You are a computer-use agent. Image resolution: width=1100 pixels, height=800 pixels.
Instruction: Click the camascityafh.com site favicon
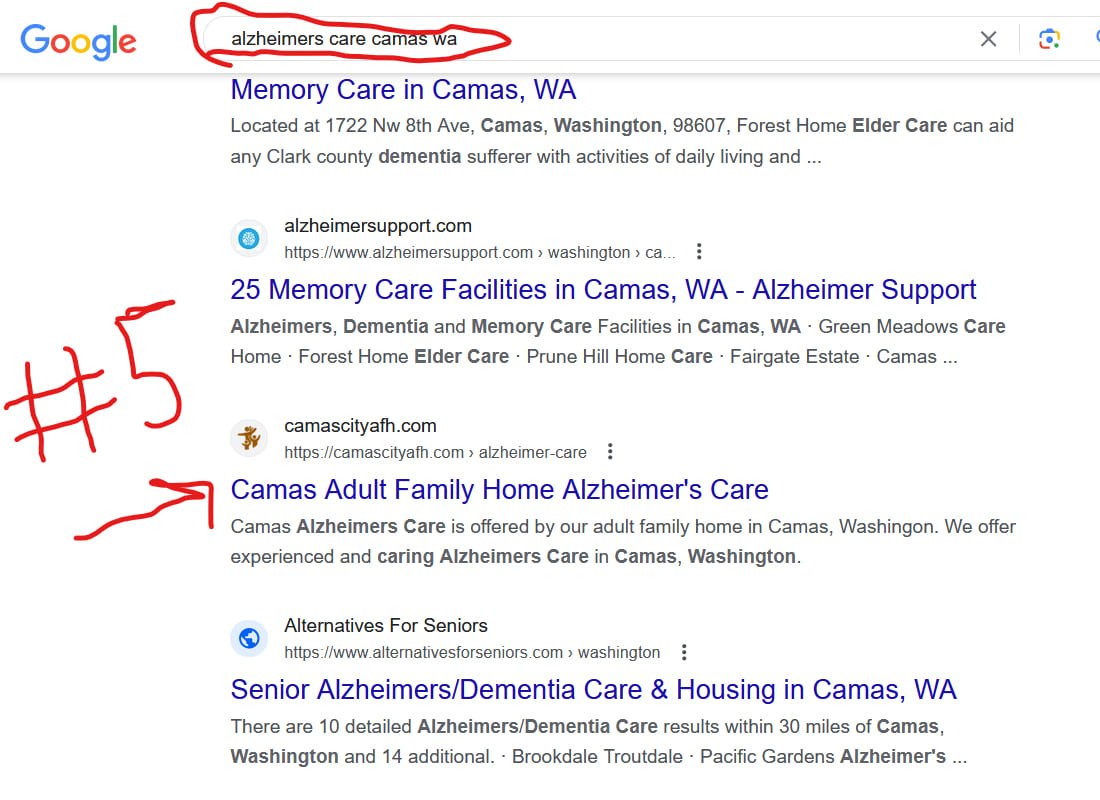[x=249, y=438]
